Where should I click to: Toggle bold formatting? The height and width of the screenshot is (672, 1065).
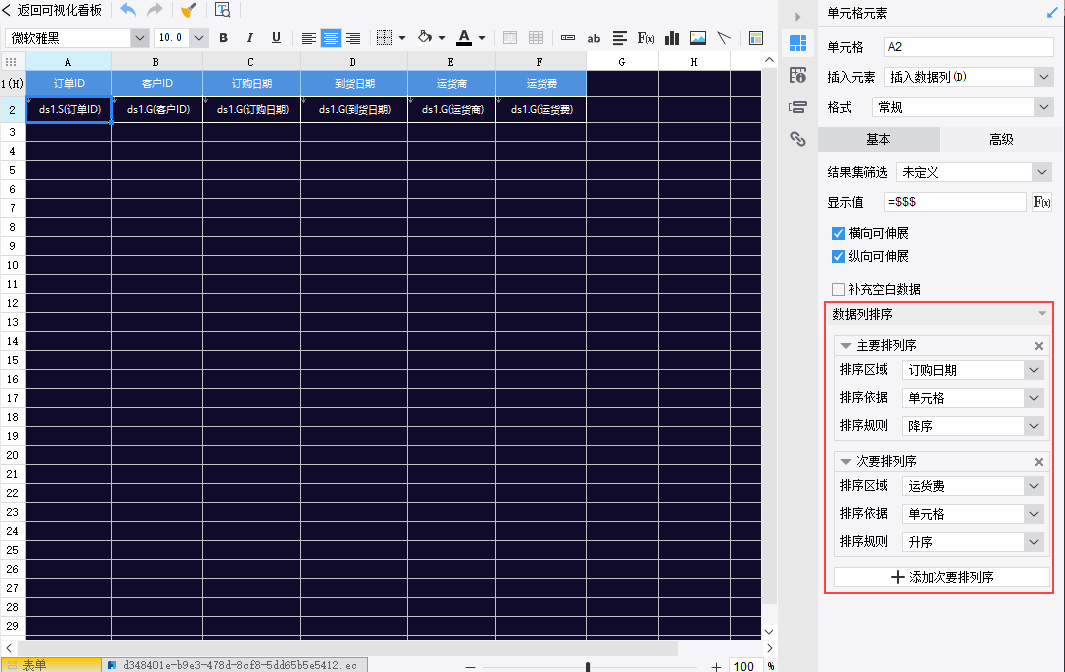pos(223,38)
